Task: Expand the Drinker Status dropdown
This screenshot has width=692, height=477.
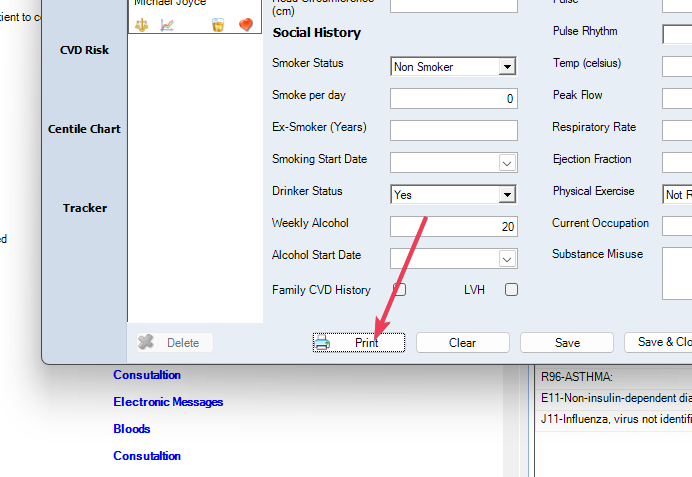Action: tap(507, 195)
